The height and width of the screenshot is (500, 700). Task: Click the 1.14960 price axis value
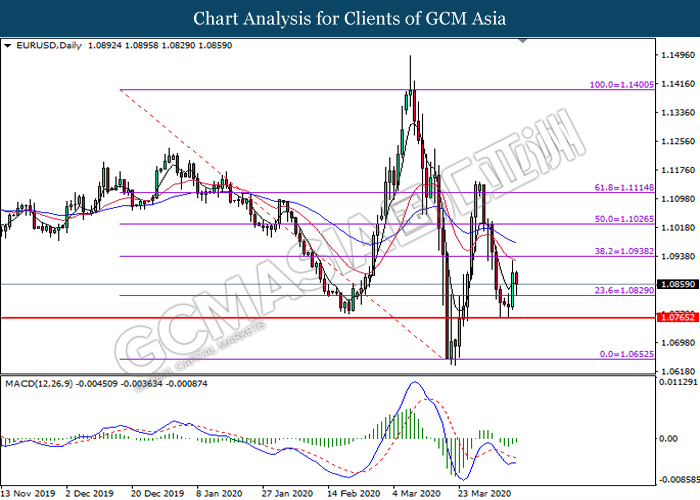[678, 55]
